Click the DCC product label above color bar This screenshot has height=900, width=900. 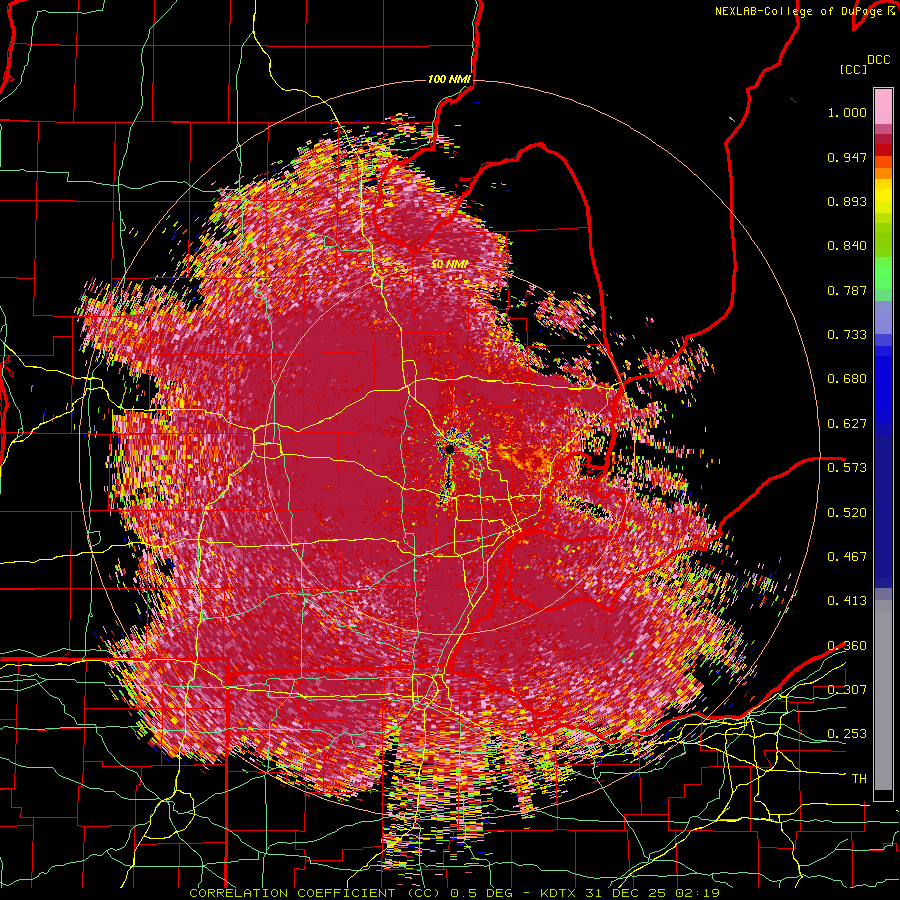click(x=878, y=60)
